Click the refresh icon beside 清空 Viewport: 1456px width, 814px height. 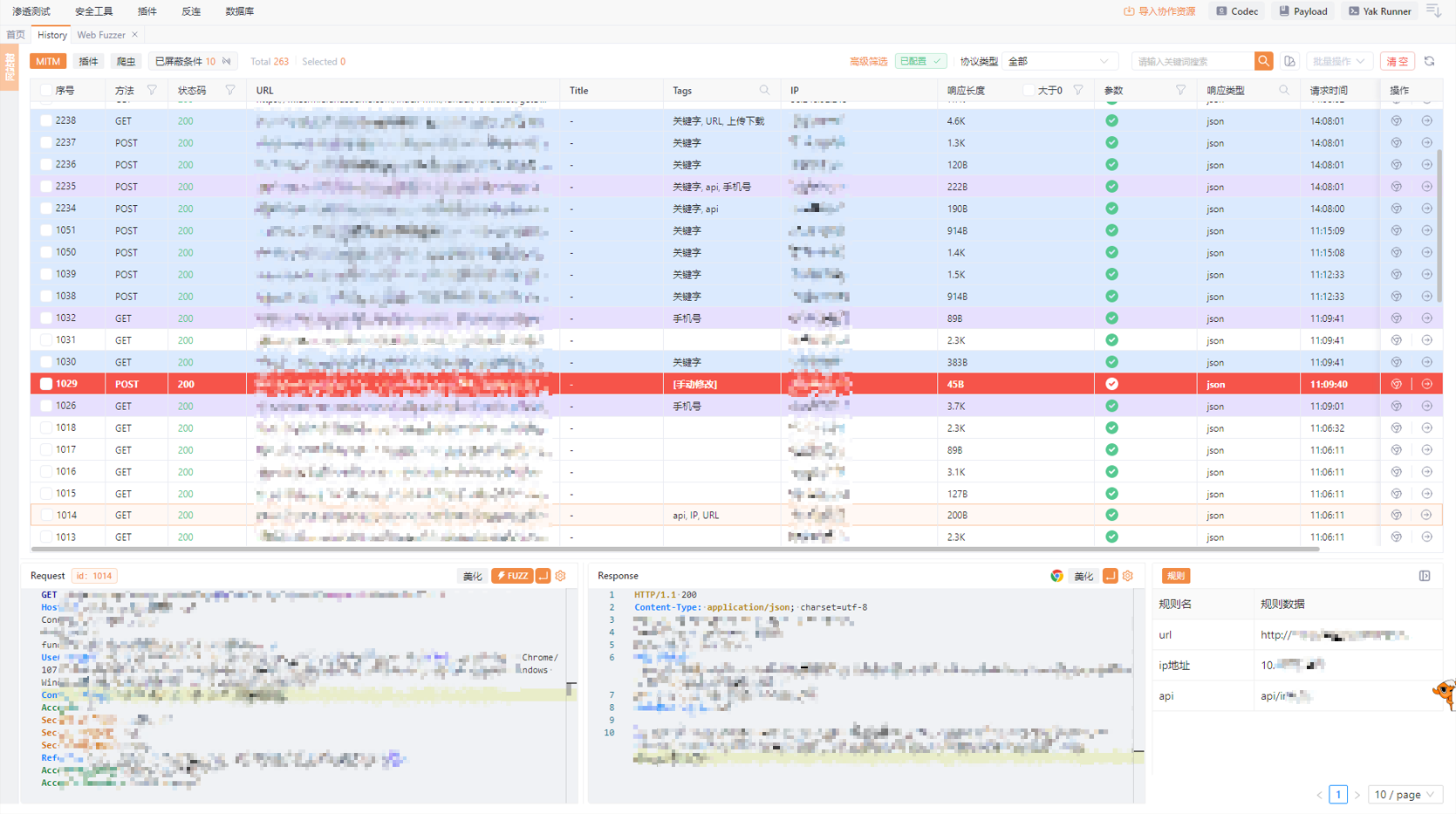(1429, 61)
